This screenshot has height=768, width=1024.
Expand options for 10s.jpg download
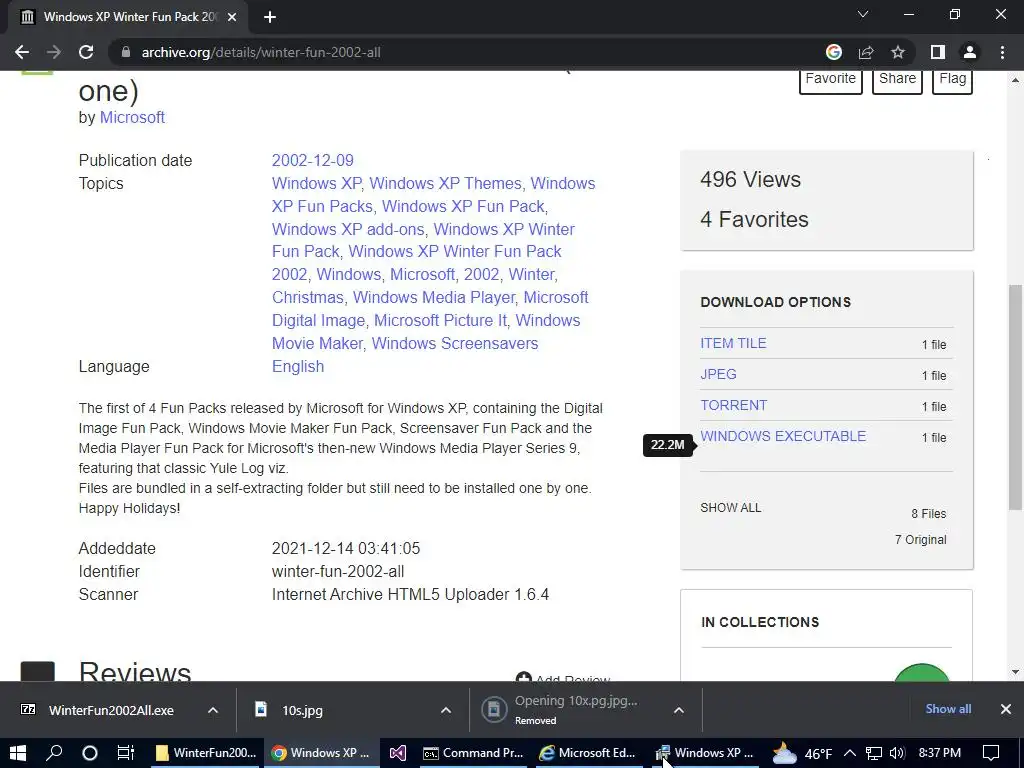446,710
